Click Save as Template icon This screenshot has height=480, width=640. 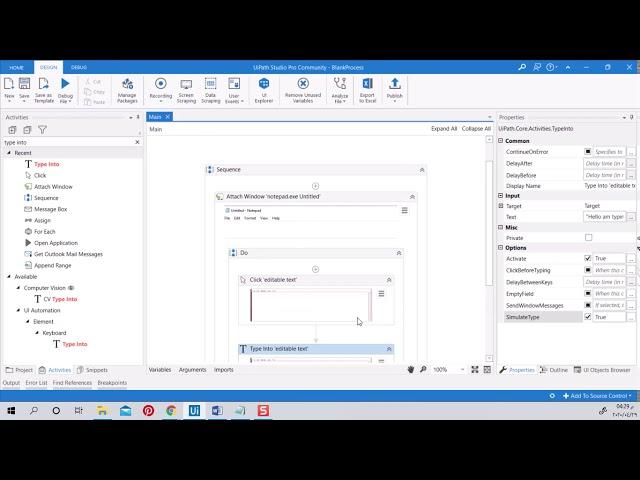point(44,84)
